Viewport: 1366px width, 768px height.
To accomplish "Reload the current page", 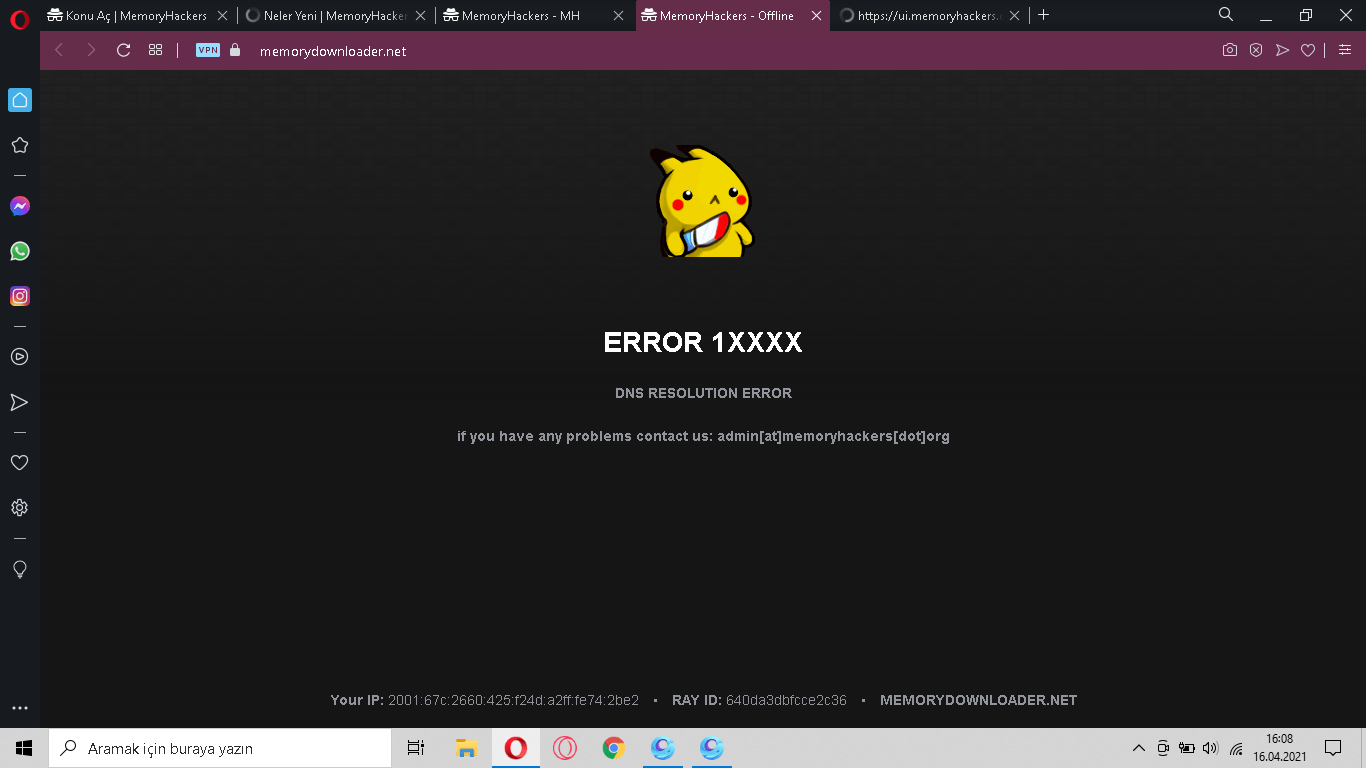I will coord(124,50).
